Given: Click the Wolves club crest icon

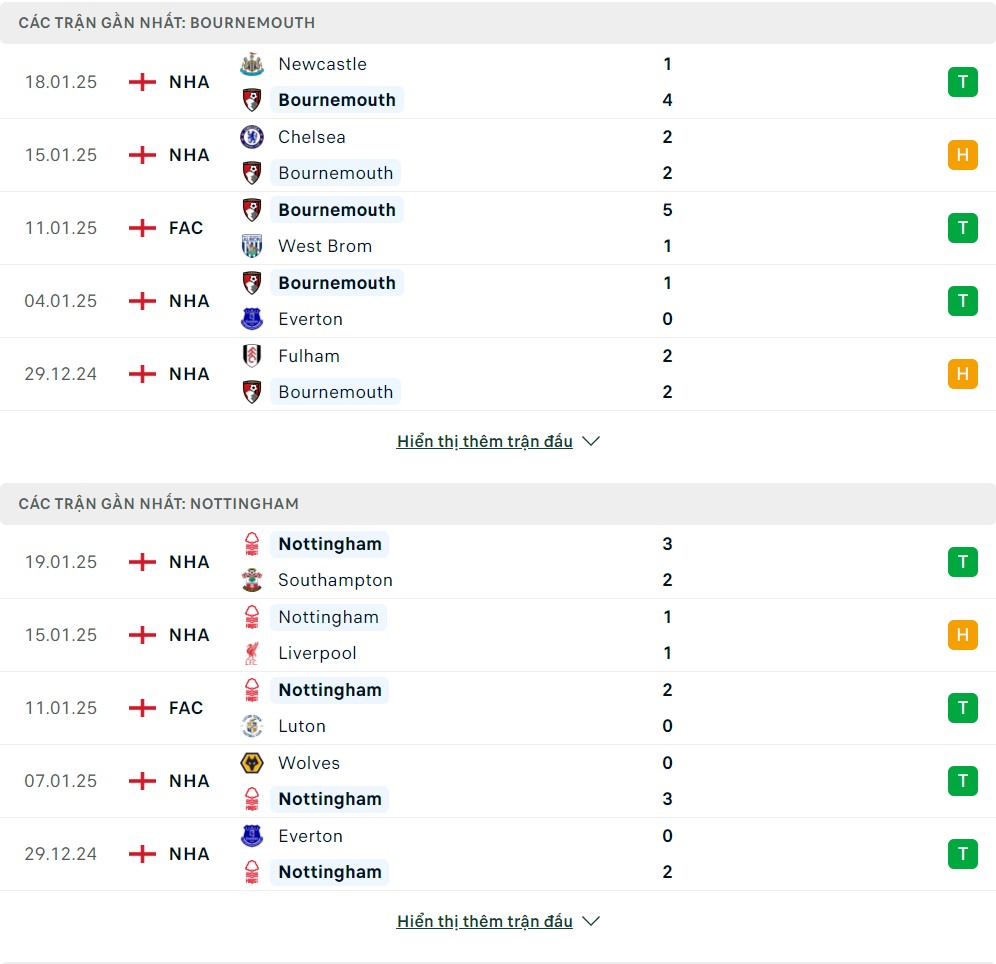Looking at the screenshot, I should [252, 763].
